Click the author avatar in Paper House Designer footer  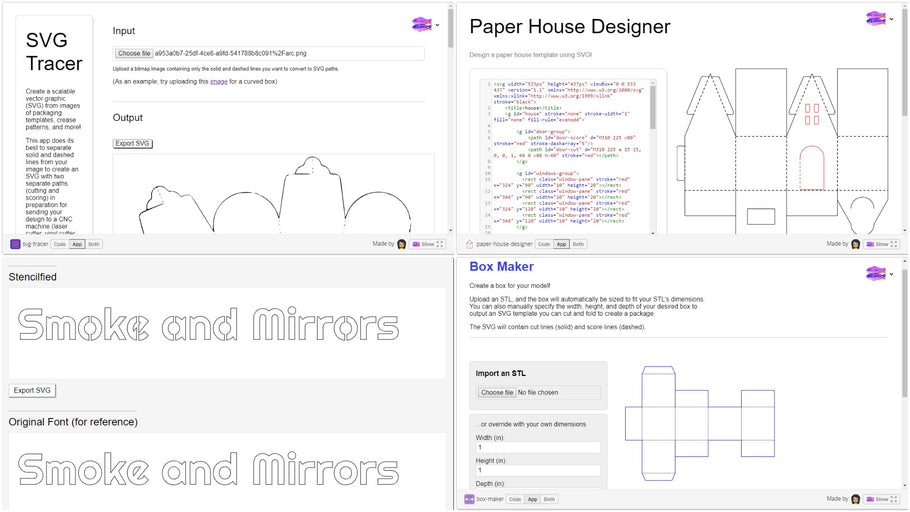coord(857,244)
